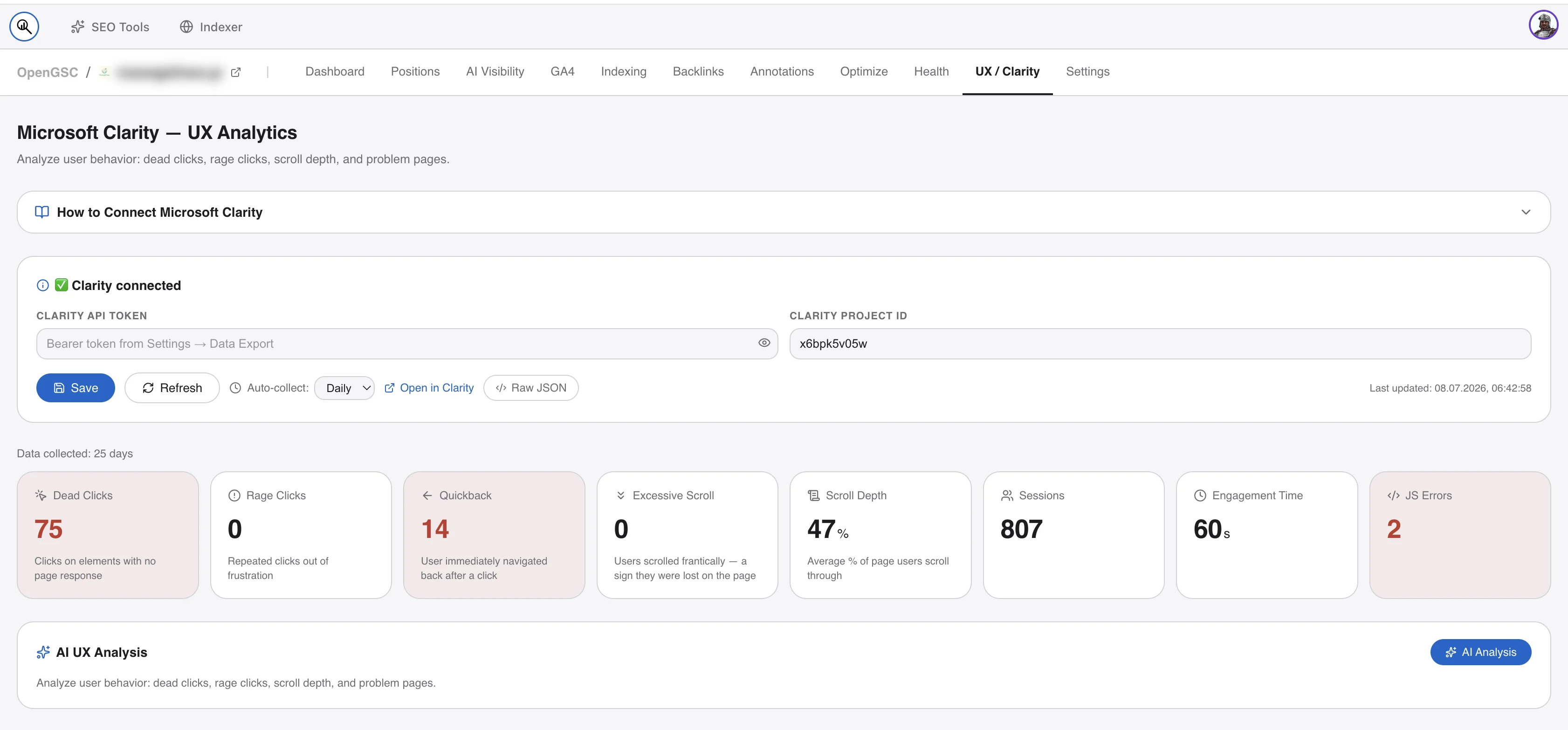
Task: Click the Engagement Time value 60s
Action: pos(1212,529)
